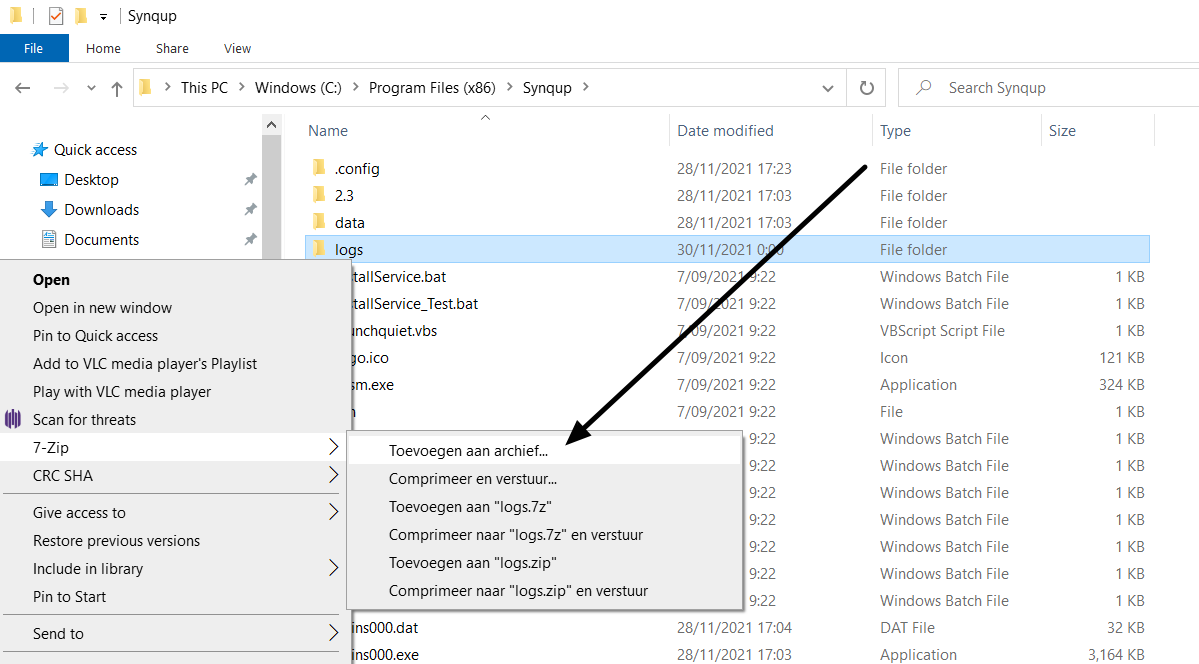This screenshot has height=664, width=1199.
Task: Open Customize Quick Access Toolbar dropdown
Action: (103, 16)
